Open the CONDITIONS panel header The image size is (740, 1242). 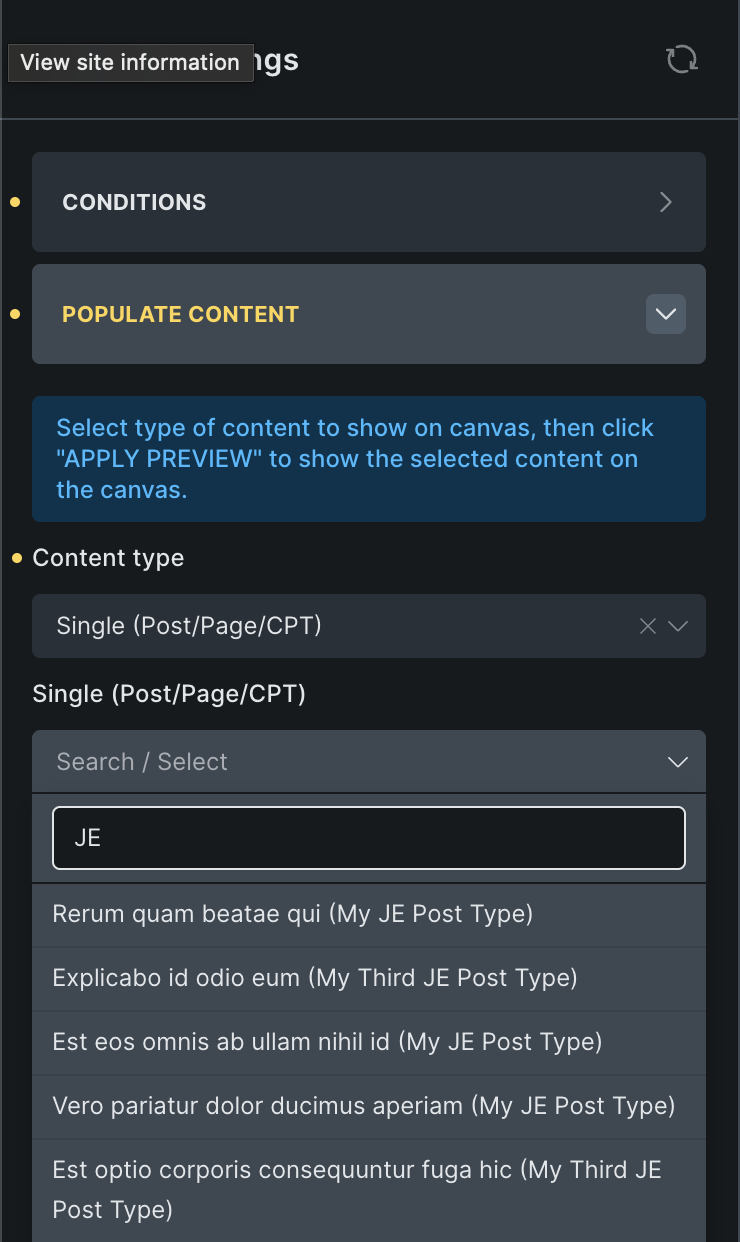tap(300, 202)
